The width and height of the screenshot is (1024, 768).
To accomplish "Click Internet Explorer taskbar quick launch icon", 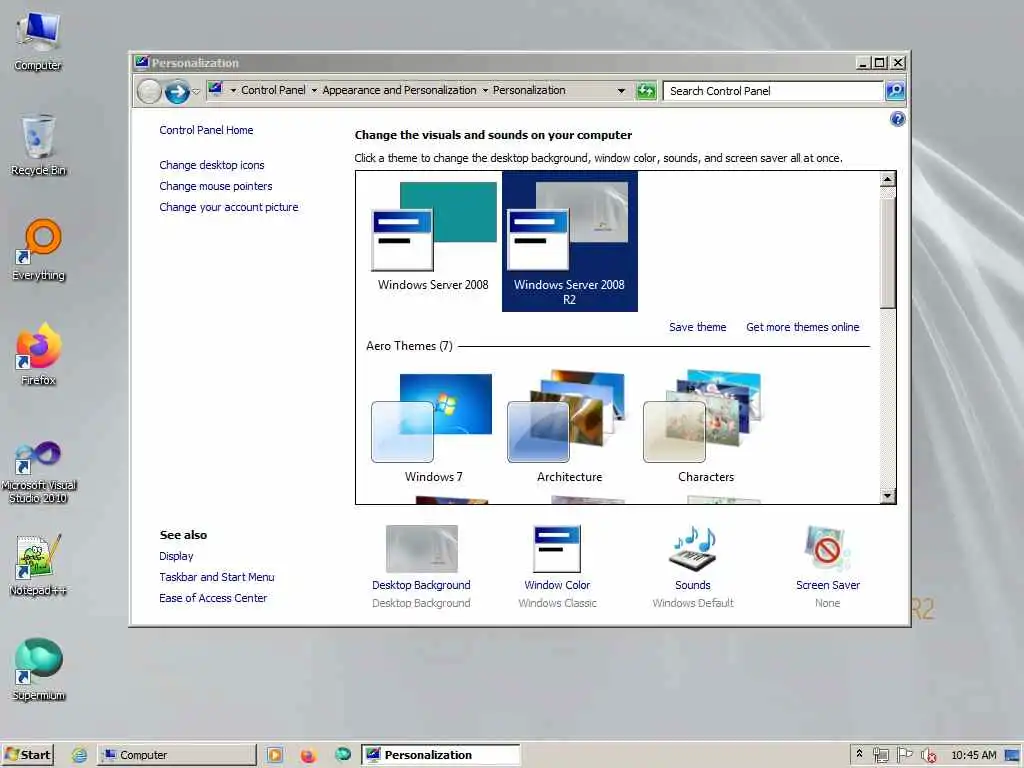I will click(79, 755).
